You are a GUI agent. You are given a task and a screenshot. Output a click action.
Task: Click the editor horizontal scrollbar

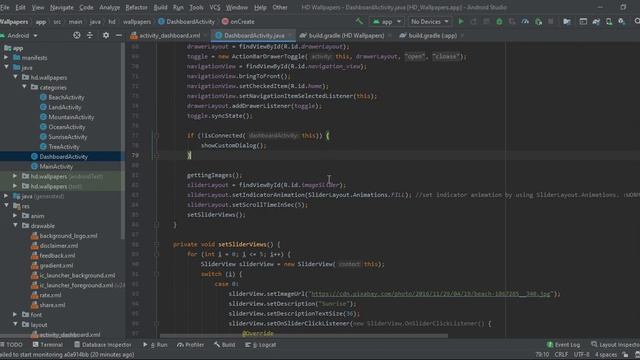[304, 336]
